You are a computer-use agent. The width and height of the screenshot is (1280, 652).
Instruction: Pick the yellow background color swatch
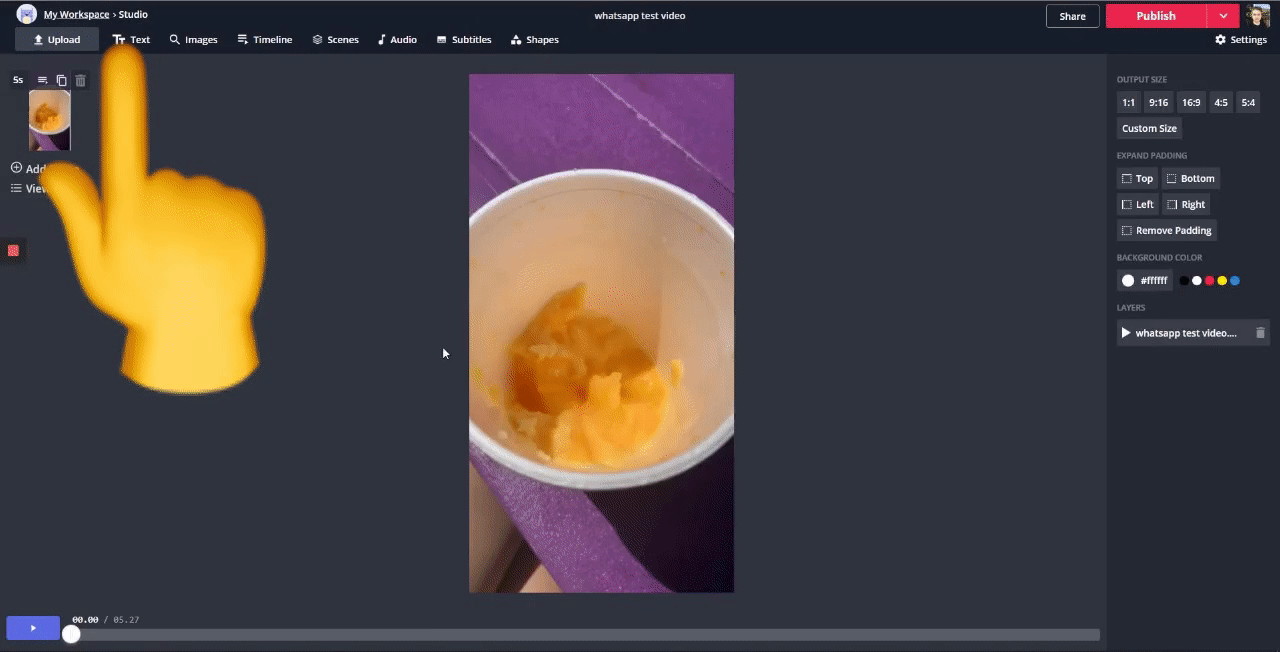point(1222,281)
